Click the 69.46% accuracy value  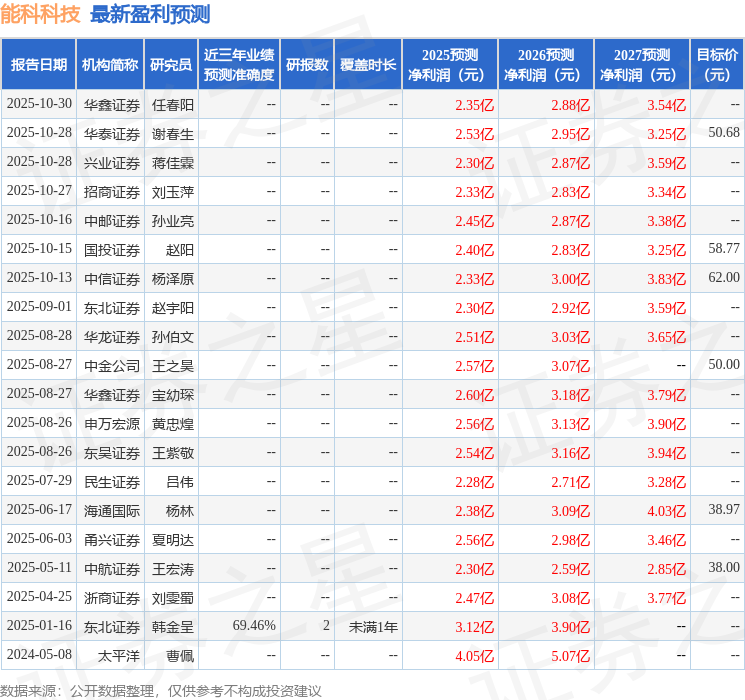point(253,626)
